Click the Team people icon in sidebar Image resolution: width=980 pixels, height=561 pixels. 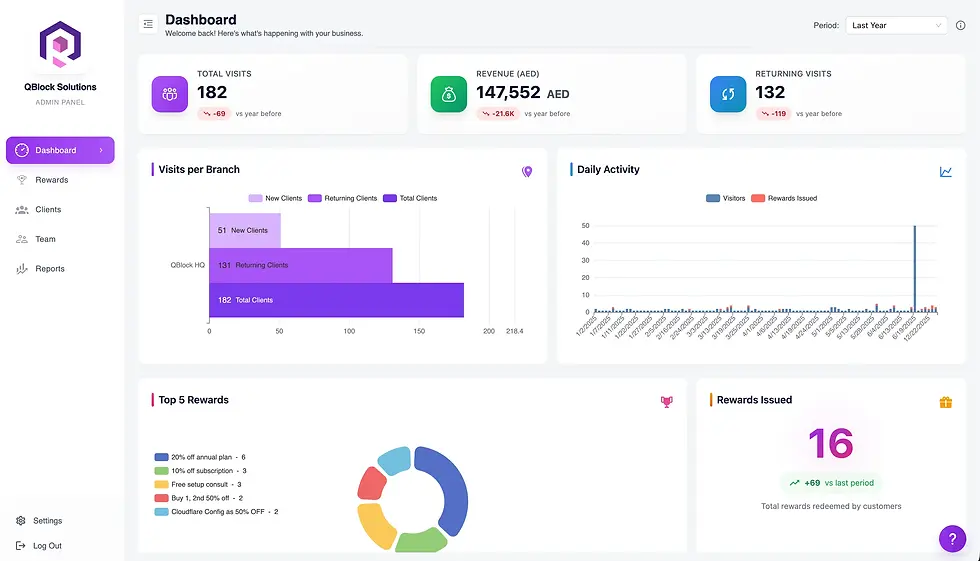[x=22, y=239]
